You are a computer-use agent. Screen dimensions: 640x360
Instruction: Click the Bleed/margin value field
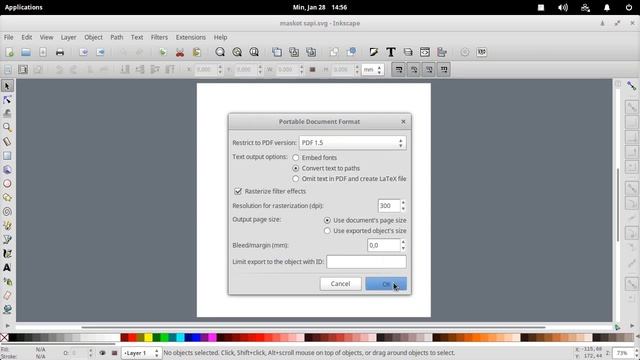coord(383,245)
